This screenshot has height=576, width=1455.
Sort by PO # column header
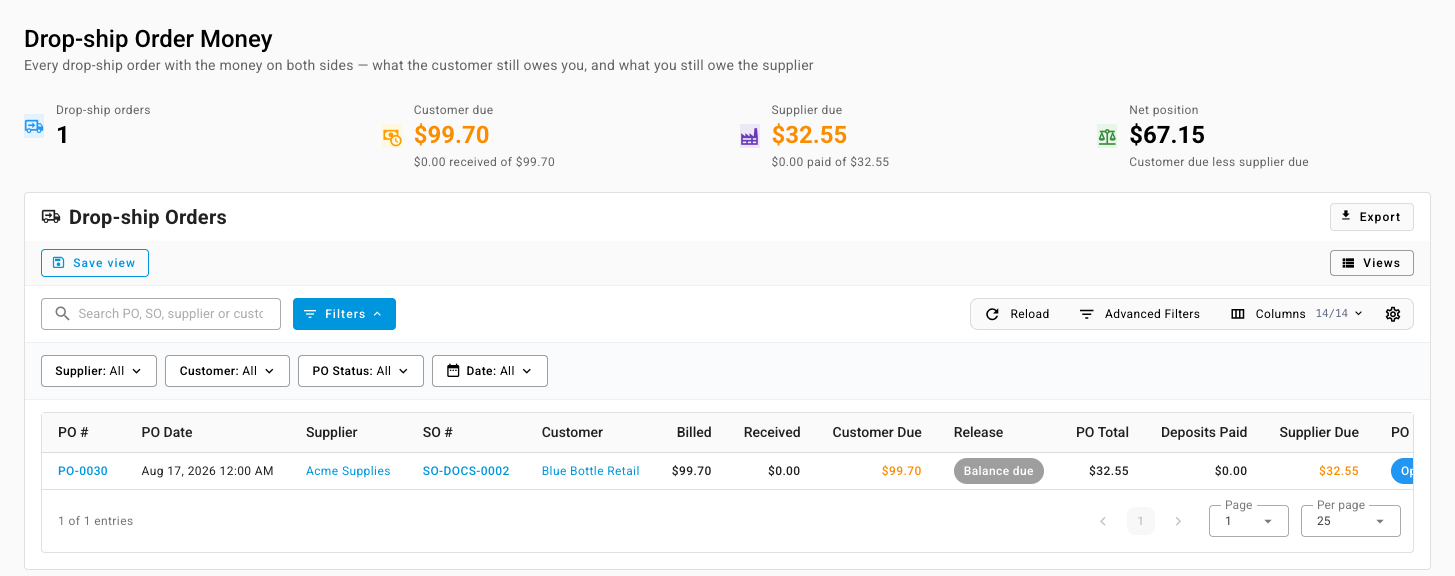coord(73,433)
